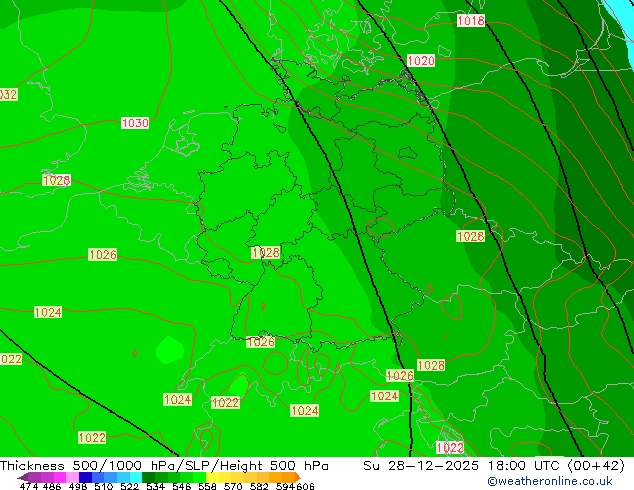634x490 pixels.
Task: Click the legend value 582
Action: click(259, 486)
